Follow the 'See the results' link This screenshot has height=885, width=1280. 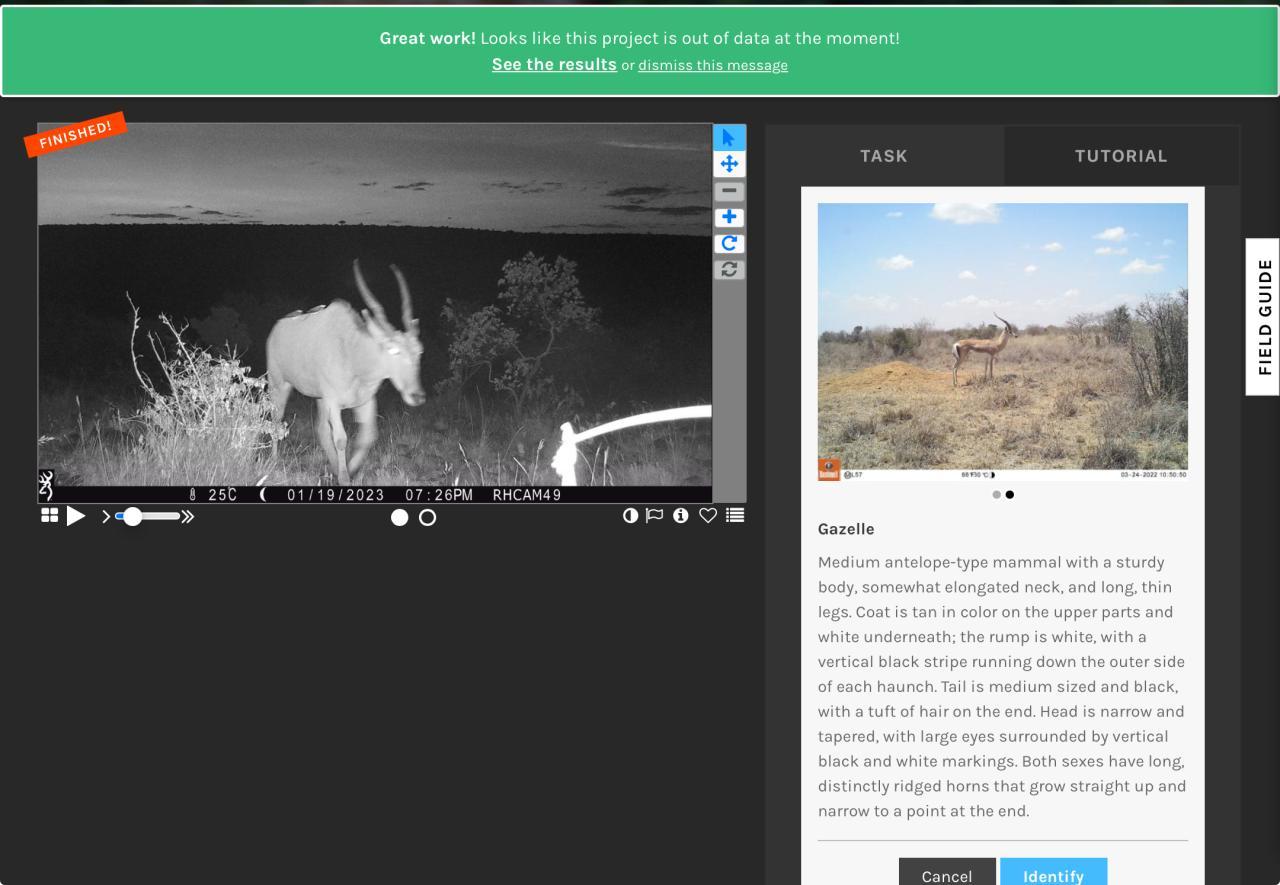point(554,64)
